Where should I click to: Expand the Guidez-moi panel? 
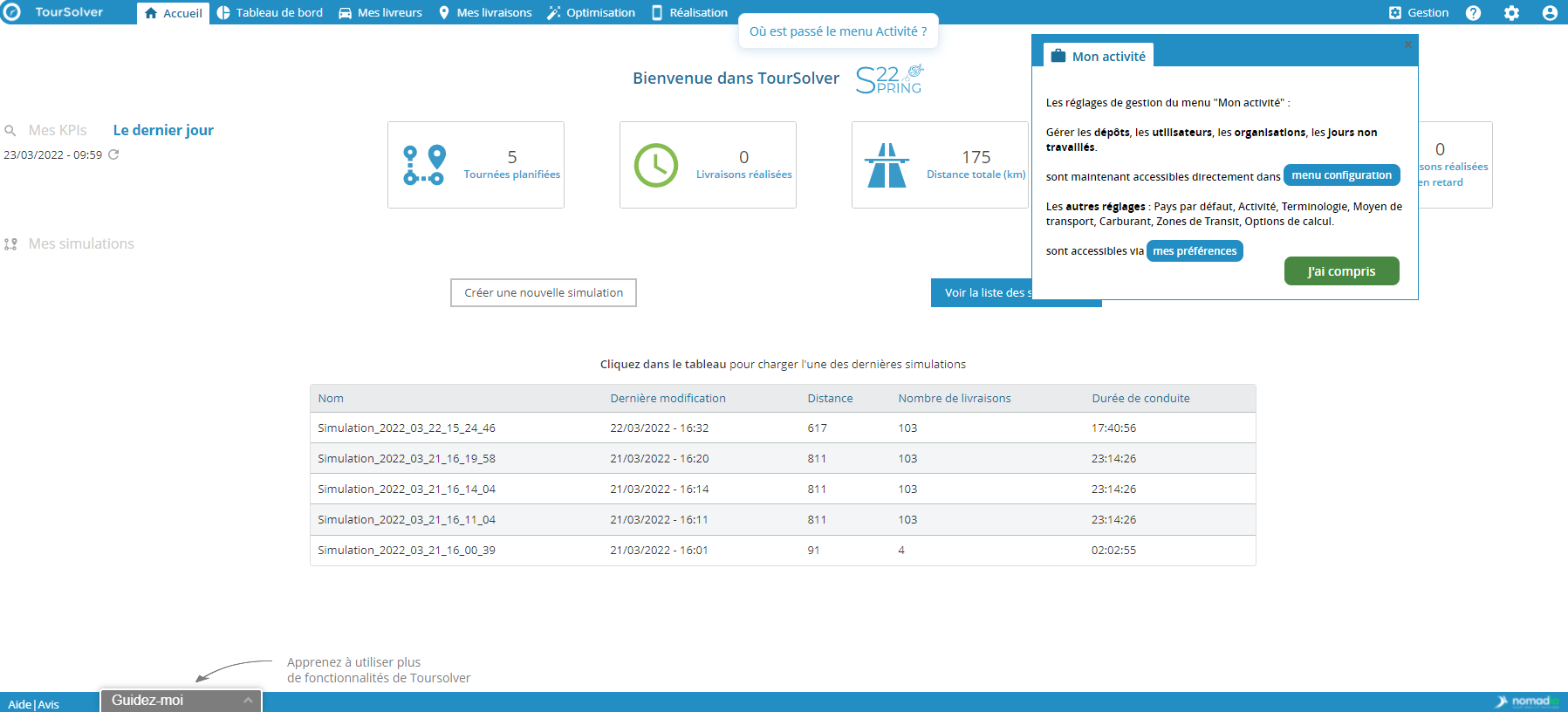click(x=181, y=700)
